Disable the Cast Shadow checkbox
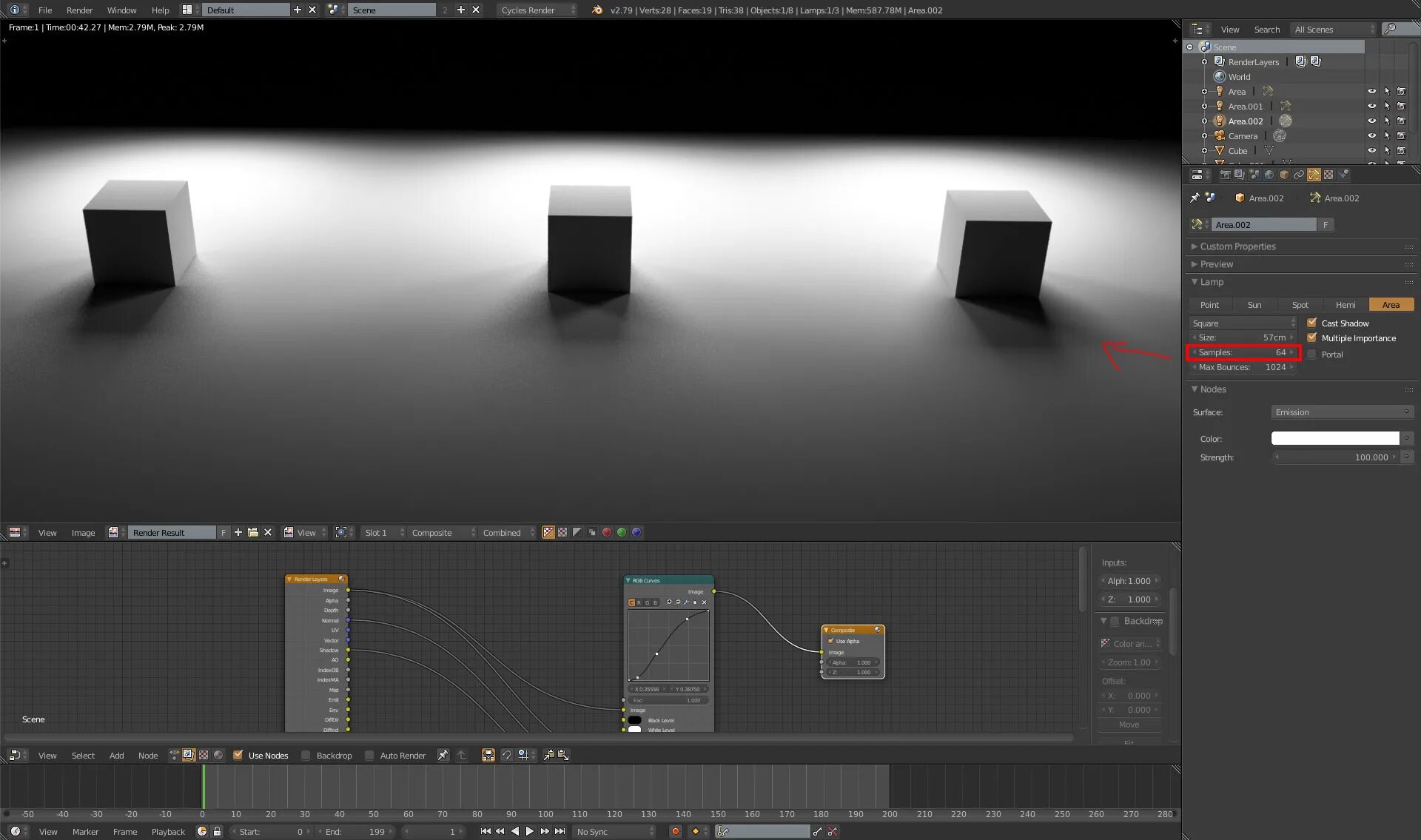 pos(1312,323)
